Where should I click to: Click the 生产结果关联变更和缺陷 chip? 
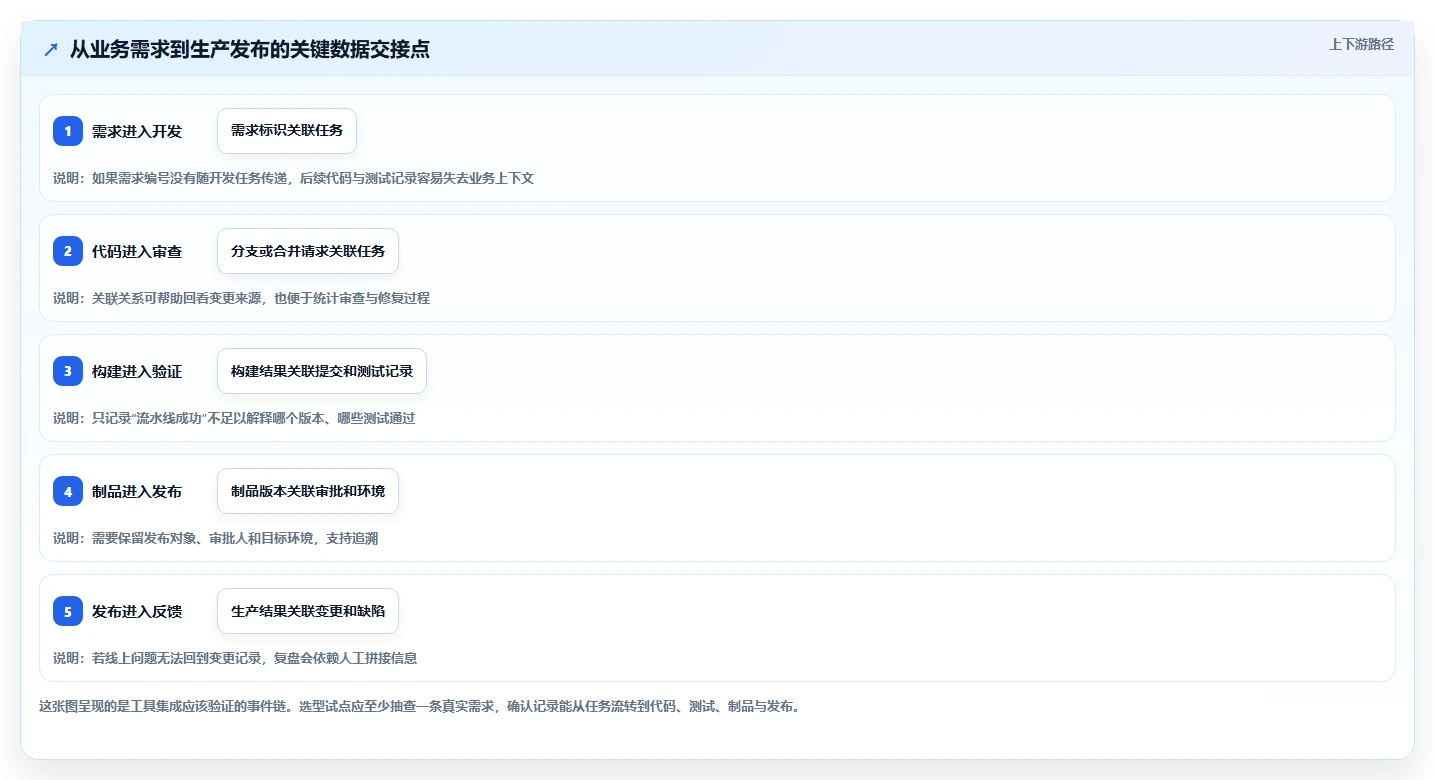pyautogui.click(x=308, y=611)
